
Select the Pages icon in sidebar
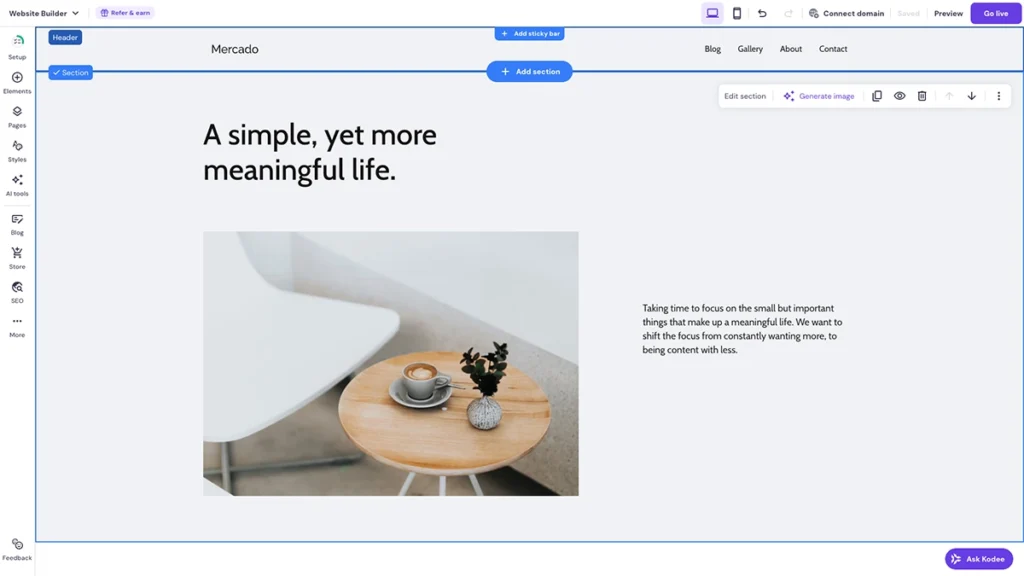[17, 118]
